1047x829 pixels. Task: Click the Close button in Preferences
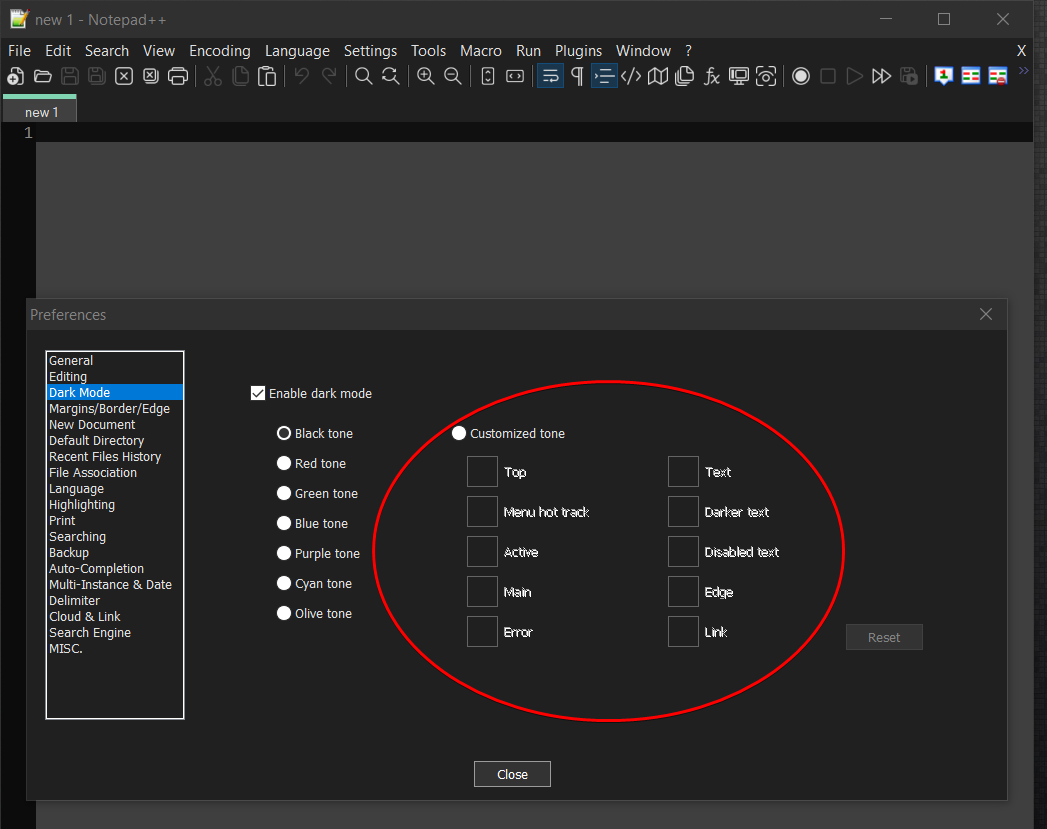(512, 774)
